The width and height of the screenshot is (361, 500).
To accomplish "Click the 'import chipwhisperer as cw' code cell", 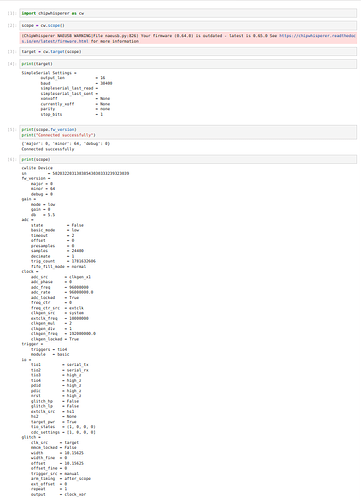I will tap(188, 13).
